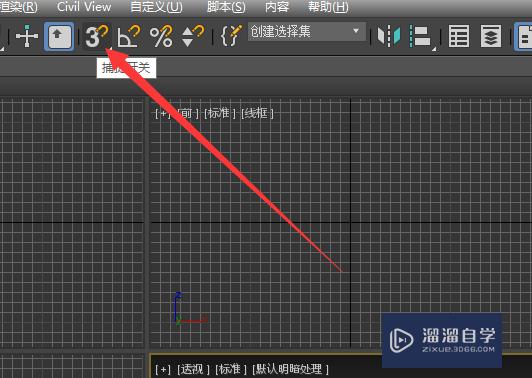The width and height of the screenshot is (532, 378).
Task: Click the [透视] viewport view label
Action: coord(193,369)
